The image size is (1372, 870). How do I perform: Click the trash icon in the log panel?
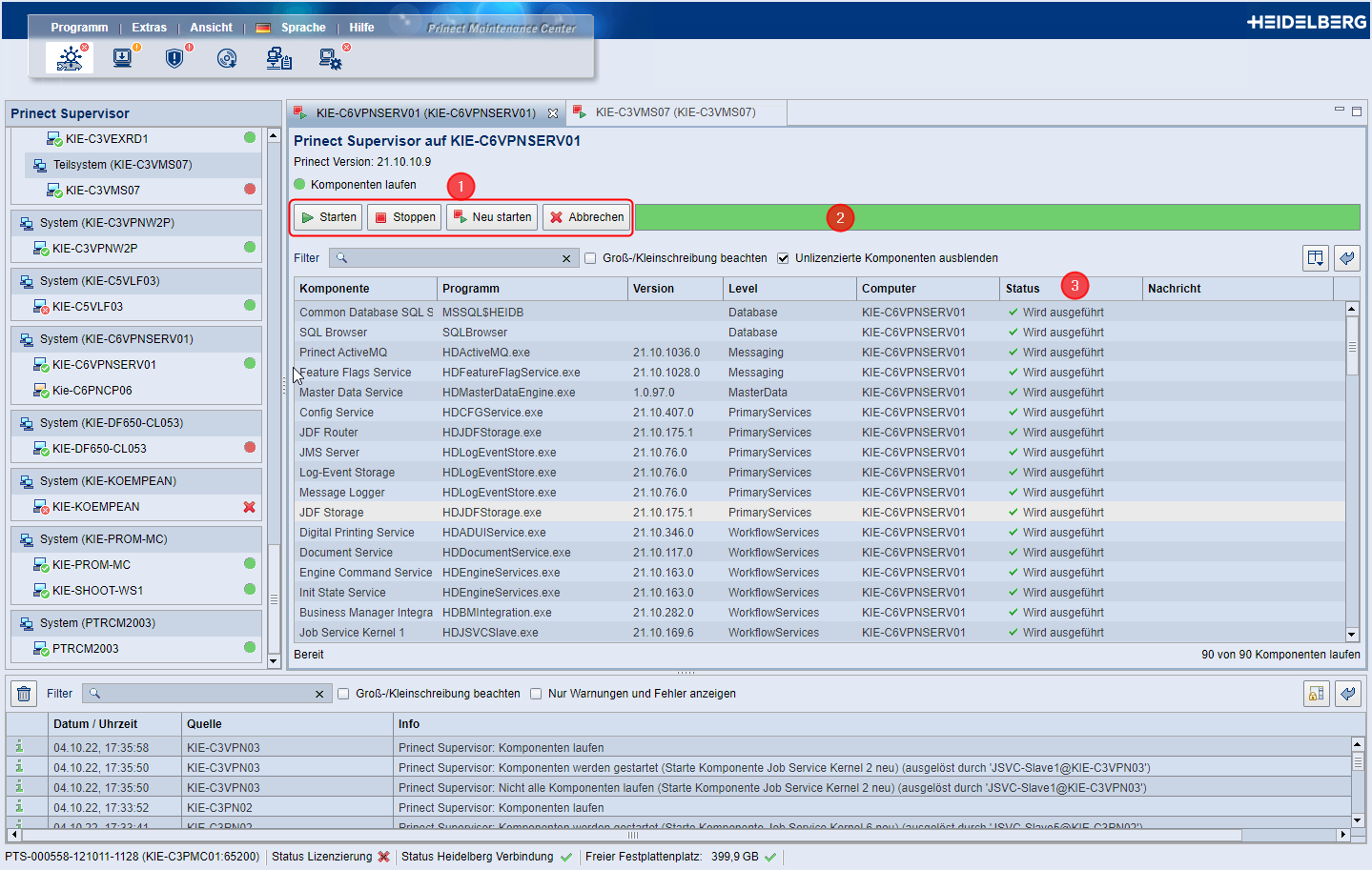tap(24, 694)
